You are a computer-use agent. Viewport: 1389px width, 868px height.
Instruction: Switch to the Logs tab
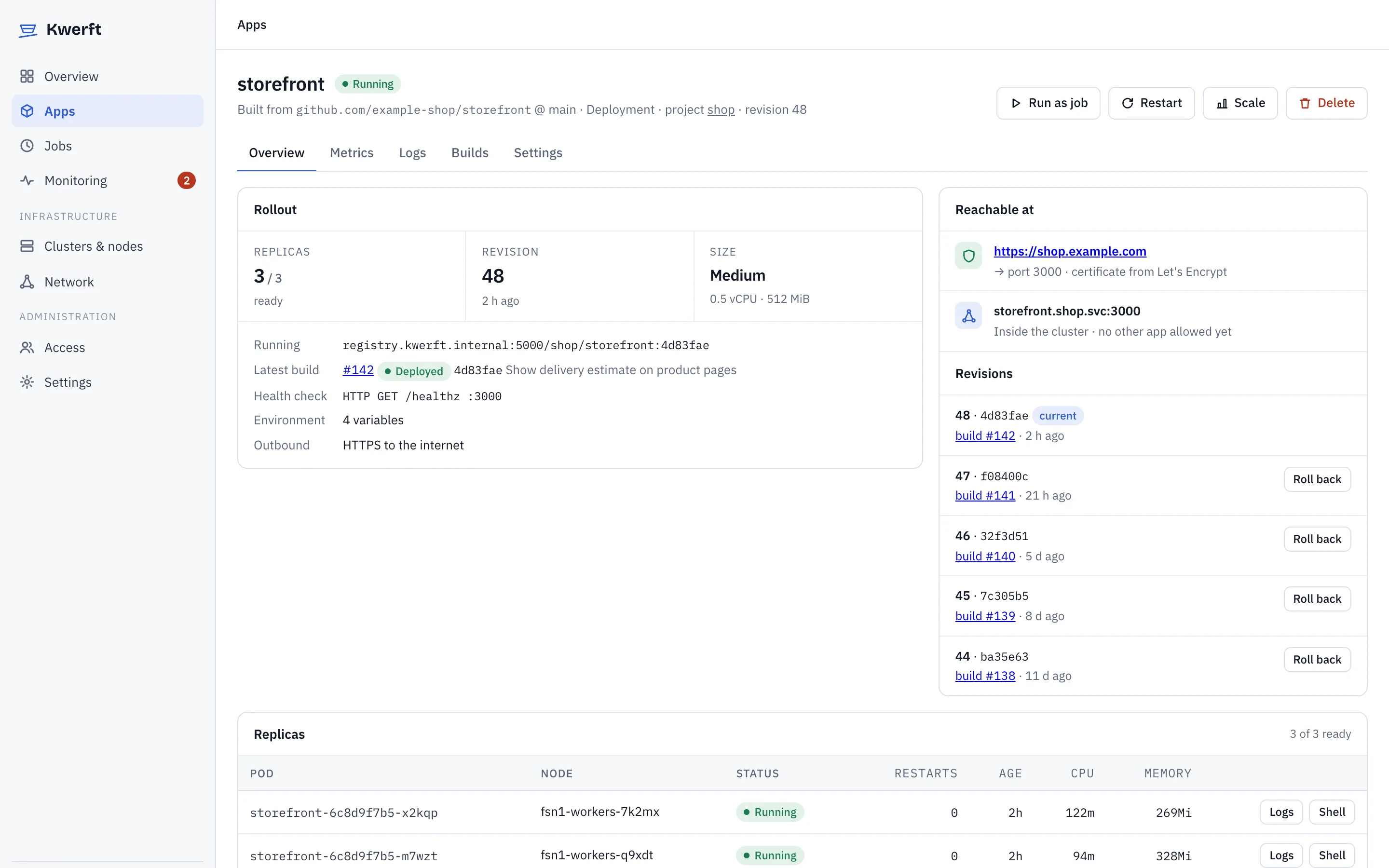click(412, 153)
